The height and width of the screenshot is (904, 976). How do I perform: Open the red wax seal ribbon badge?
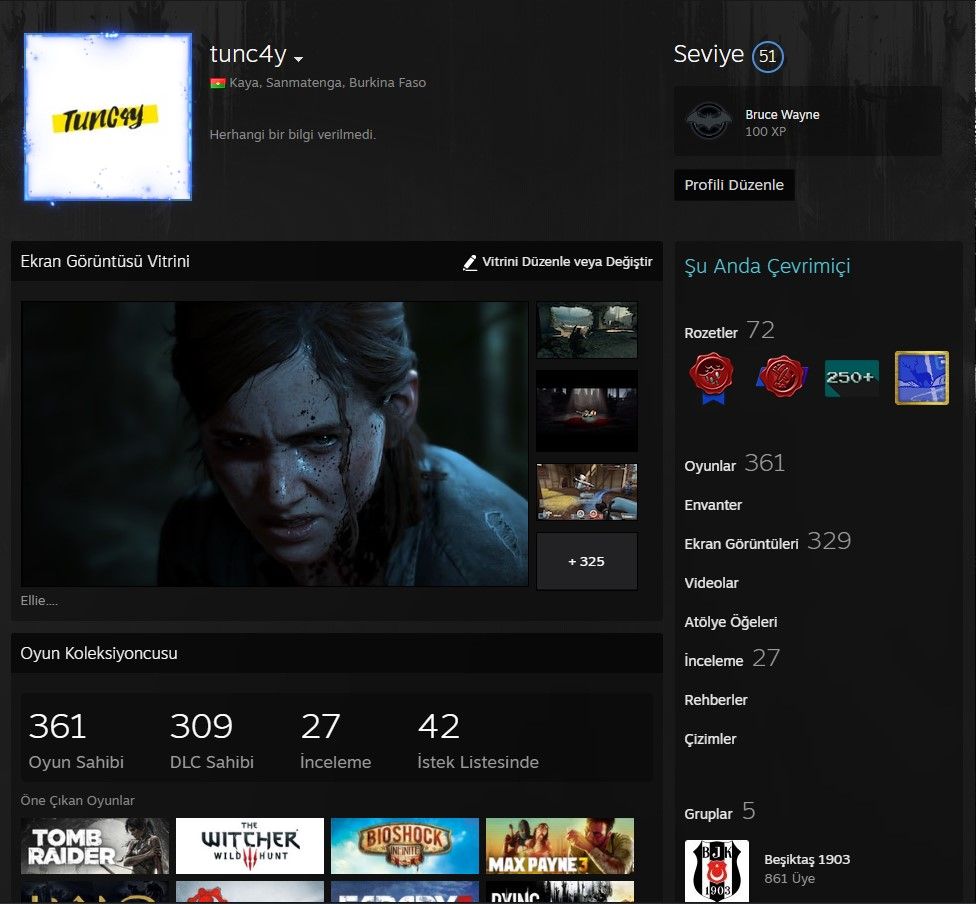(711, 378)
